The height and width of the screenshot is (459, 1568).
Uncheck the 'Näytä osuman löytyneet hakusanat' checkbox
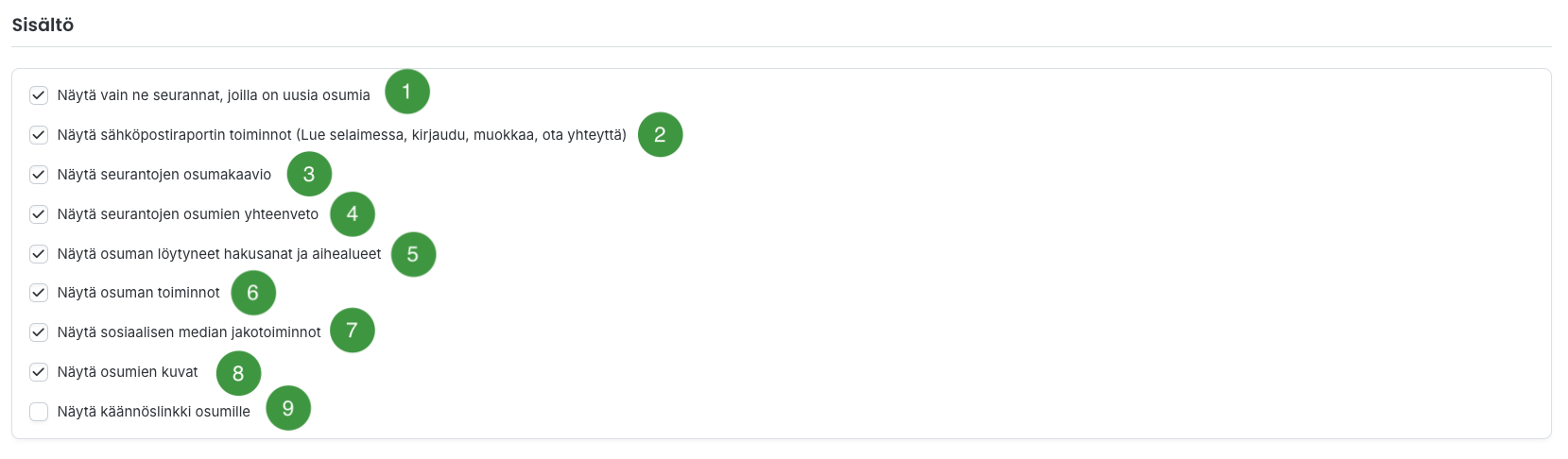[39, 254]
